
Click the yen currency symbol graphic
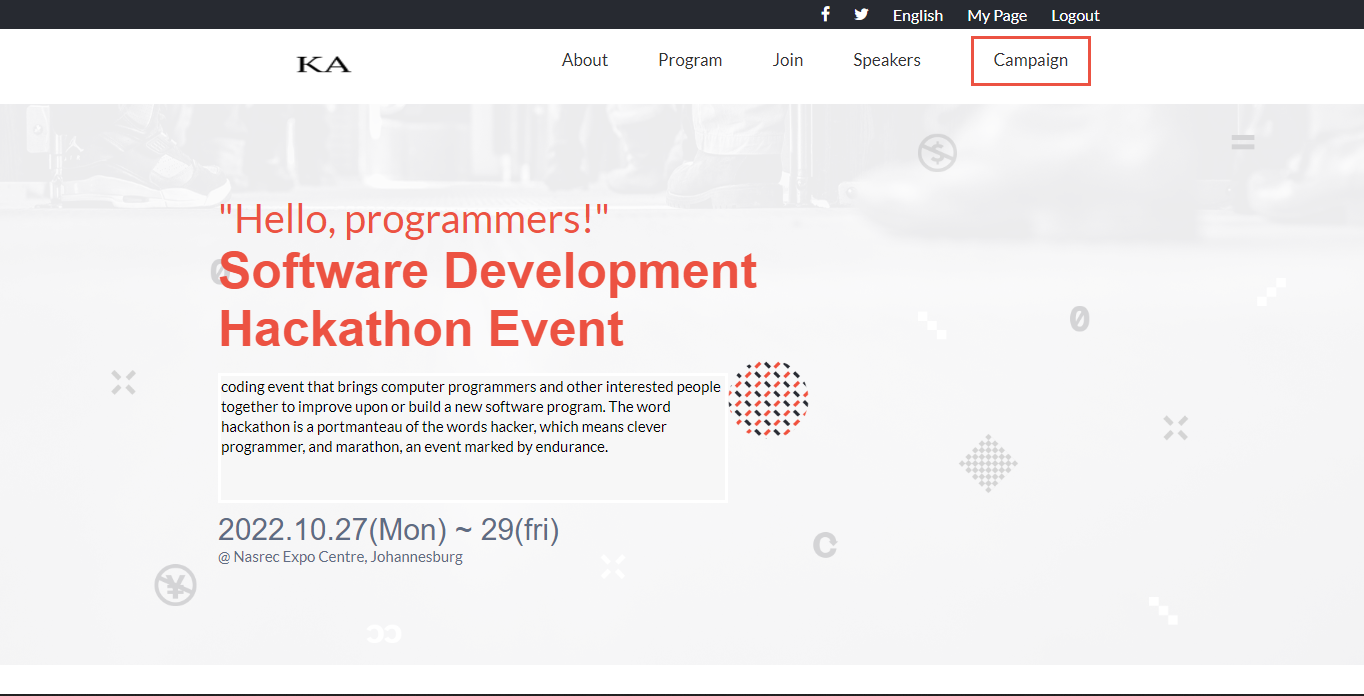click(175, 587)
